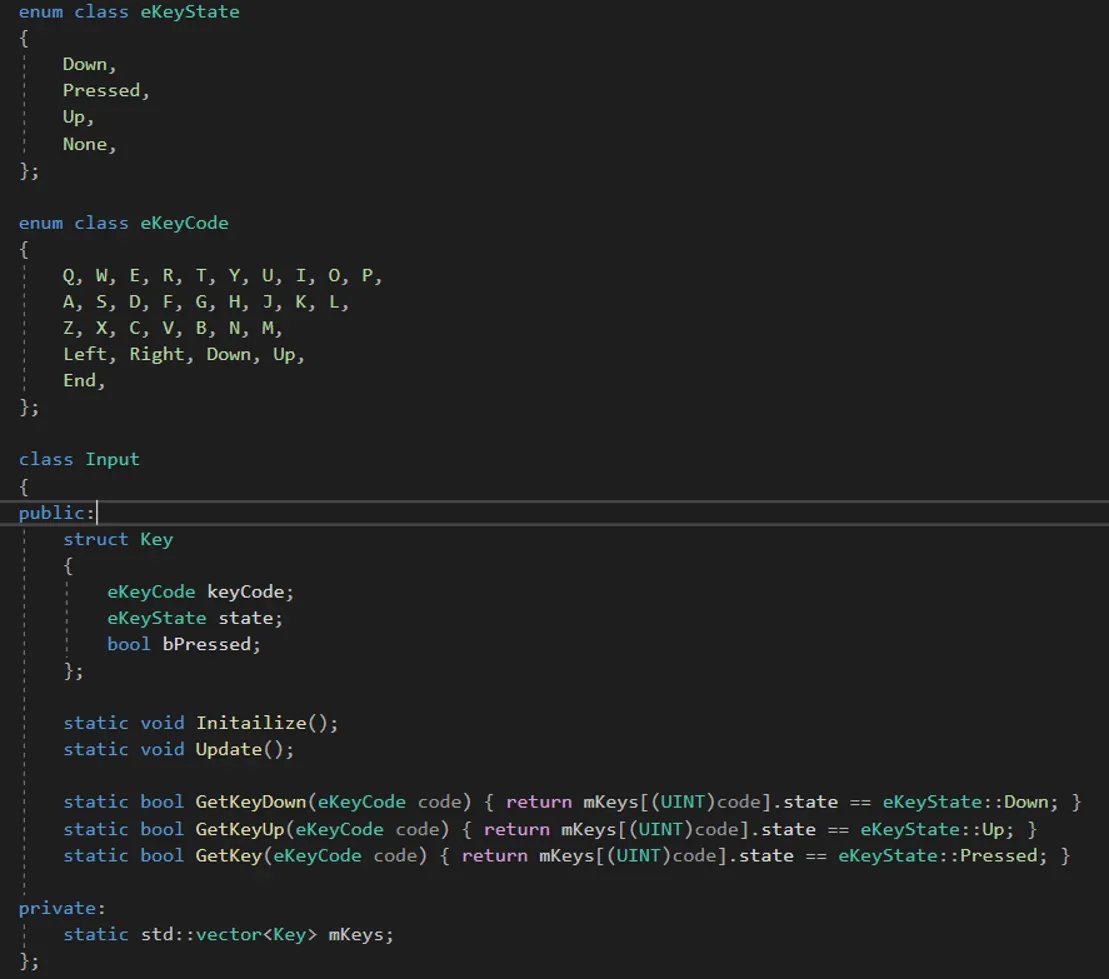Viewport: 1109px width, 979px height.
Task: Click "Right," in the eKeyCode enum
Action: tap(161, 354)
